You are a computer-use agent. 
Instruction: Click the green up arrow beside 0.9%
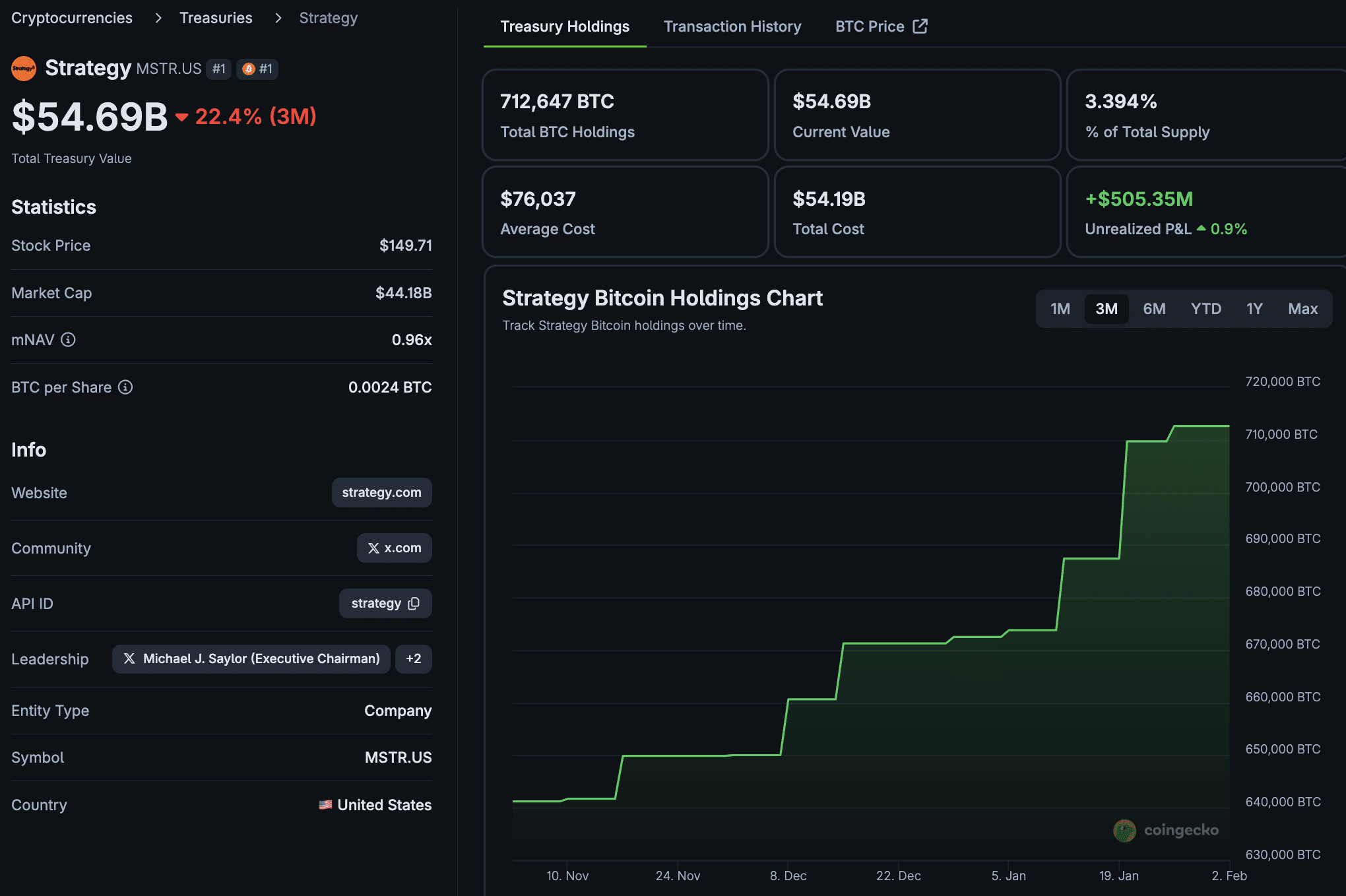tap(1202, 228)
